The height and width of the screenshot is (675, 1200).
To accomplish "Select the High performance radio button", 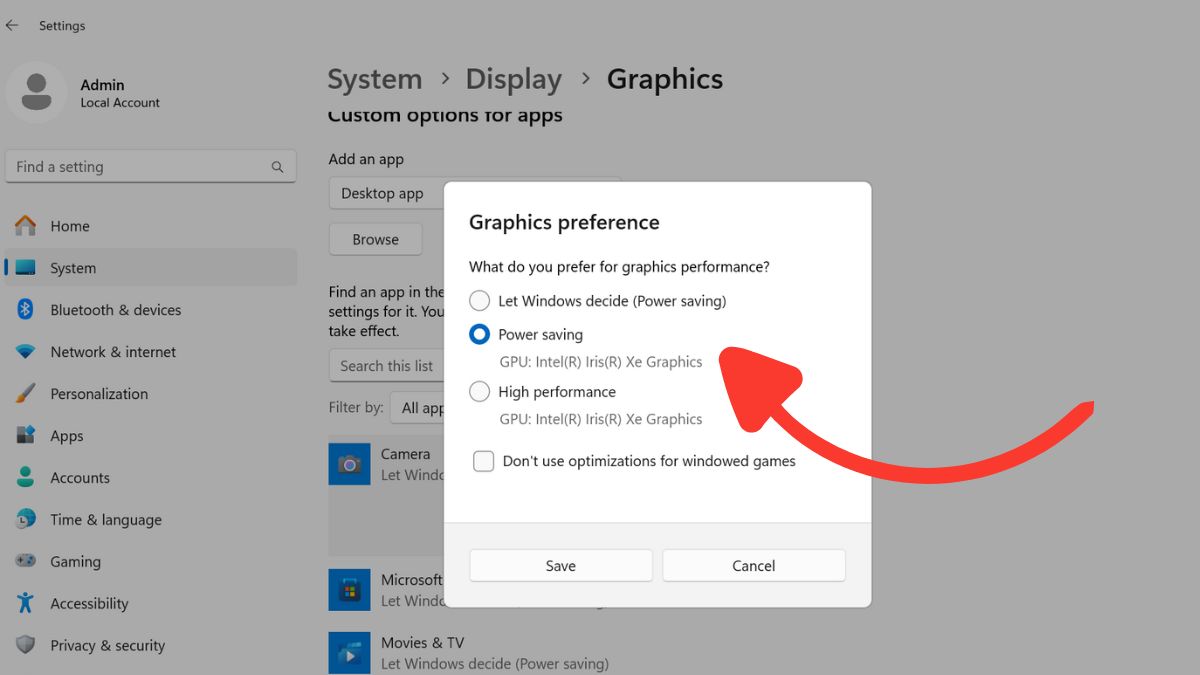I will tap(480, 392).
